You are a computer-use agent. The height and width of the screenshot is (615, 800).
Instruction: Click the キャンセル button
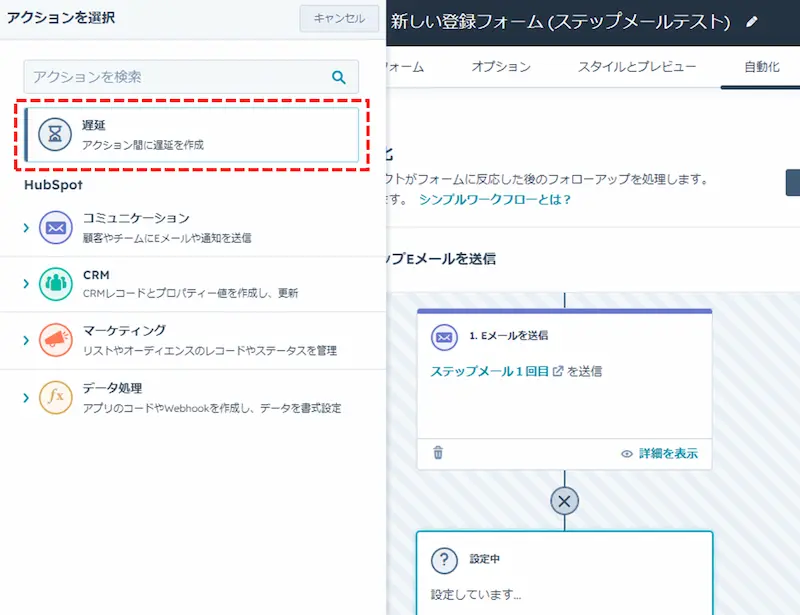tap(339, 18)
